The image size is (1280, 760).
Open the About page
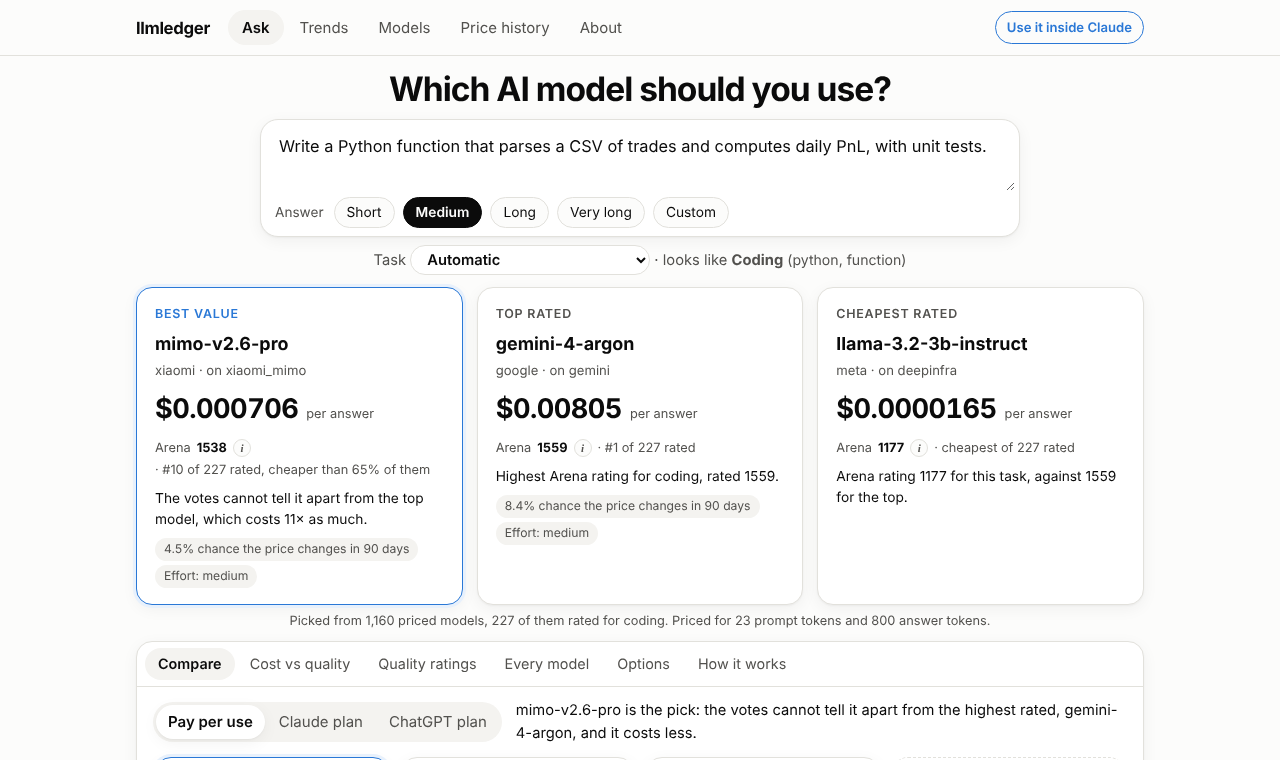[601, 28]
